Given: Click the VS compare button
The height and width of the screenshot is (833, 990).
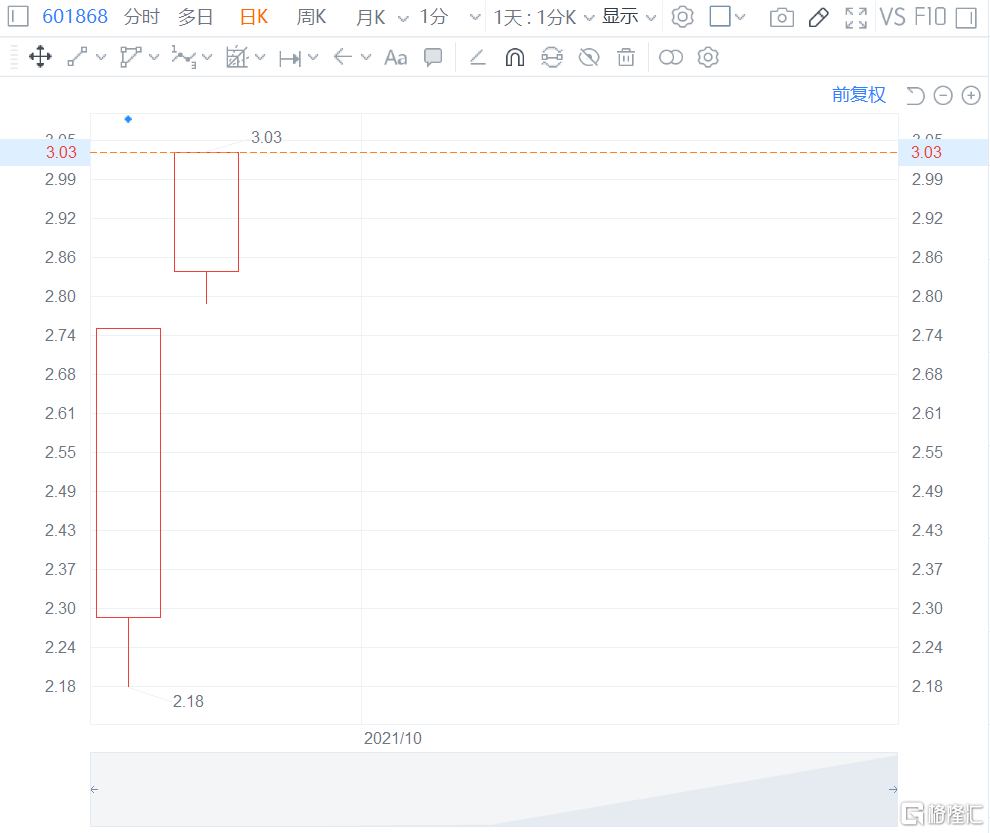Looking at the screenshot, I should pyautogui.click(x=893, y=16).
